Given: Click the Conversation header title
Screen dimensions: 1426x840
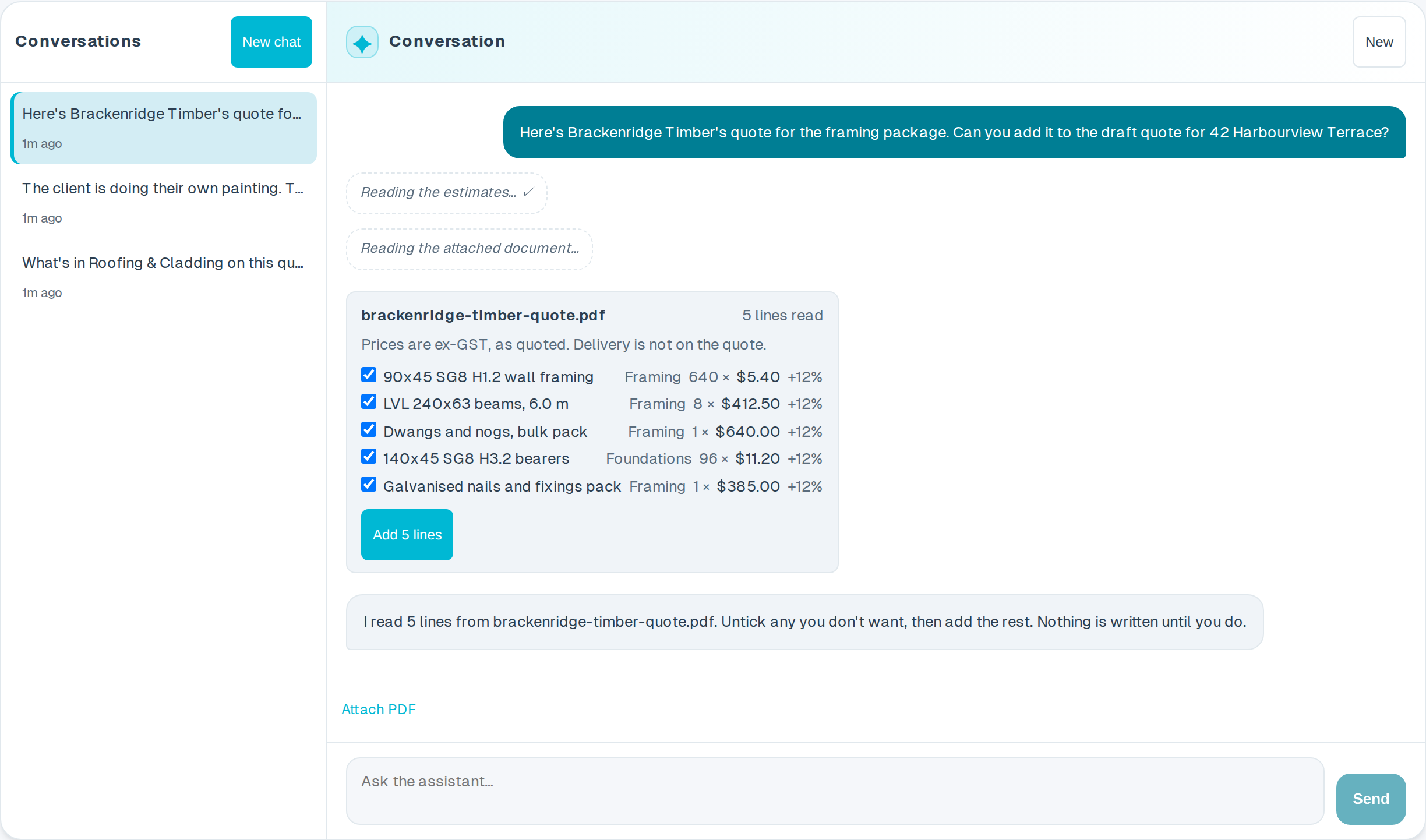Looking at the screenshot, I should click(447, 41).
